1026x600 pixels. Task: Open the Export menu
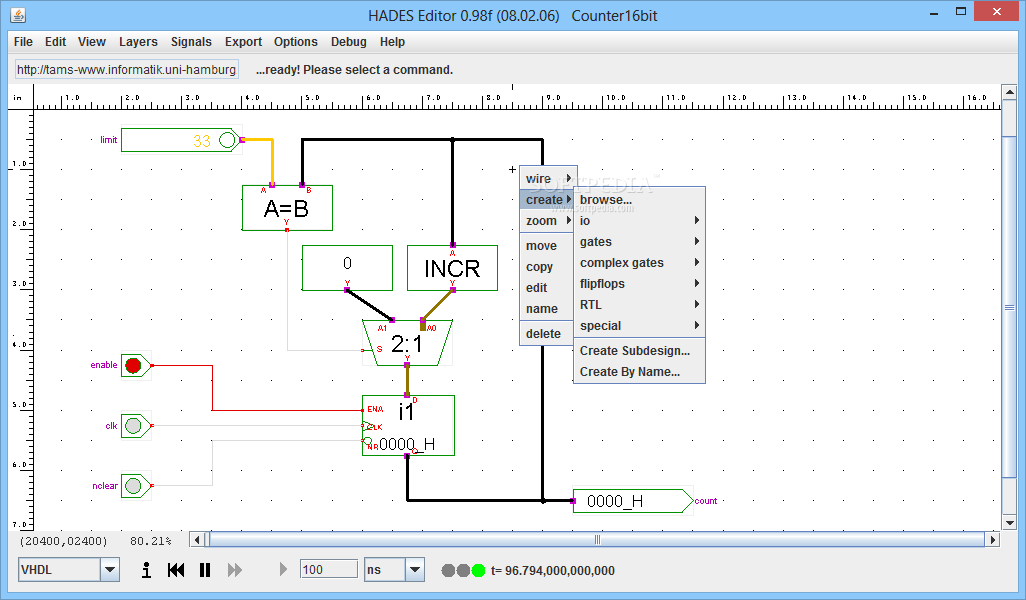243,42
